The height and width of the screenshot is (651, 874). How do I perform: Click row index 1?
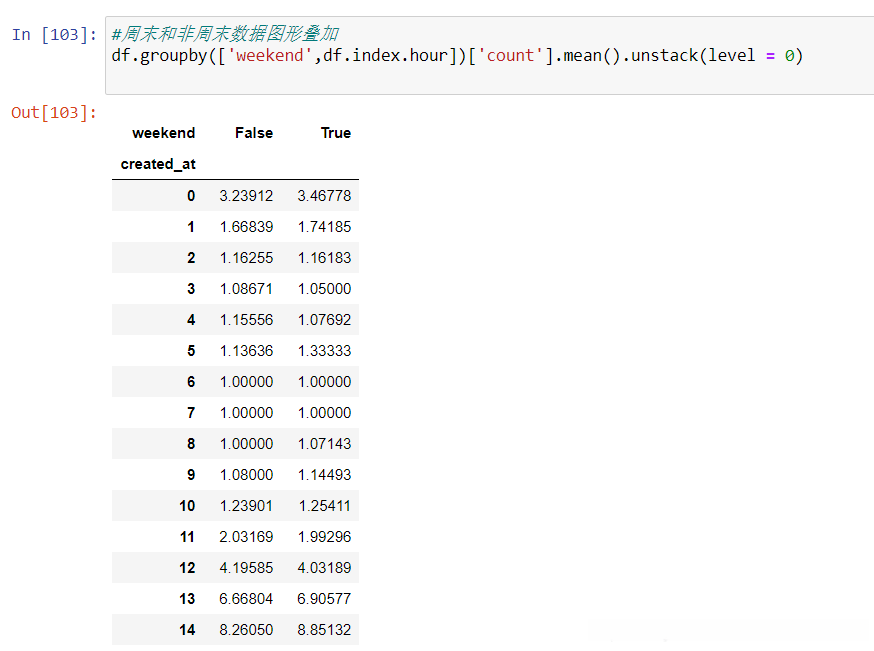191,227
